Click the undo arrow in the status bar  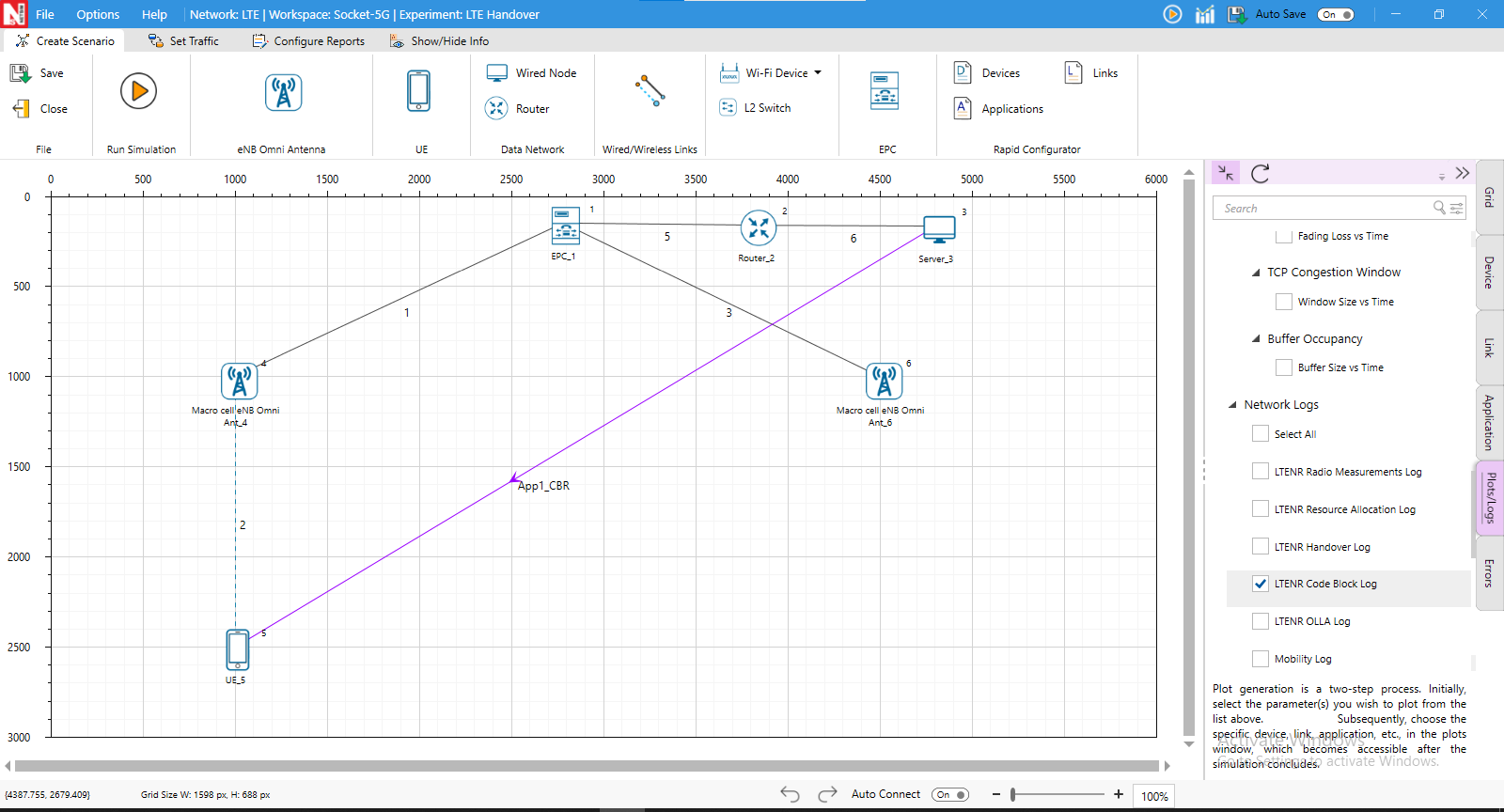[x=790, y=795]
